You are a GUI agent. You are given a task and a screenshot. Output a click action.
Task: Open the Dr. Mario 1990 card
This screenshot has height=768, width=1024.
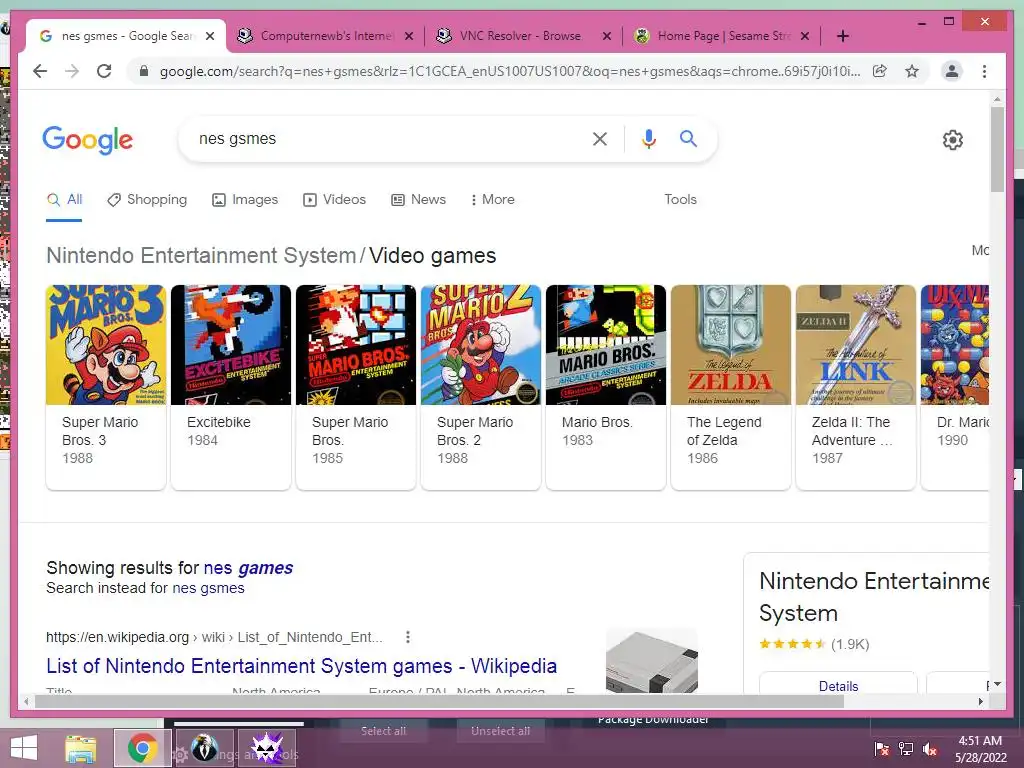[955, 387]
